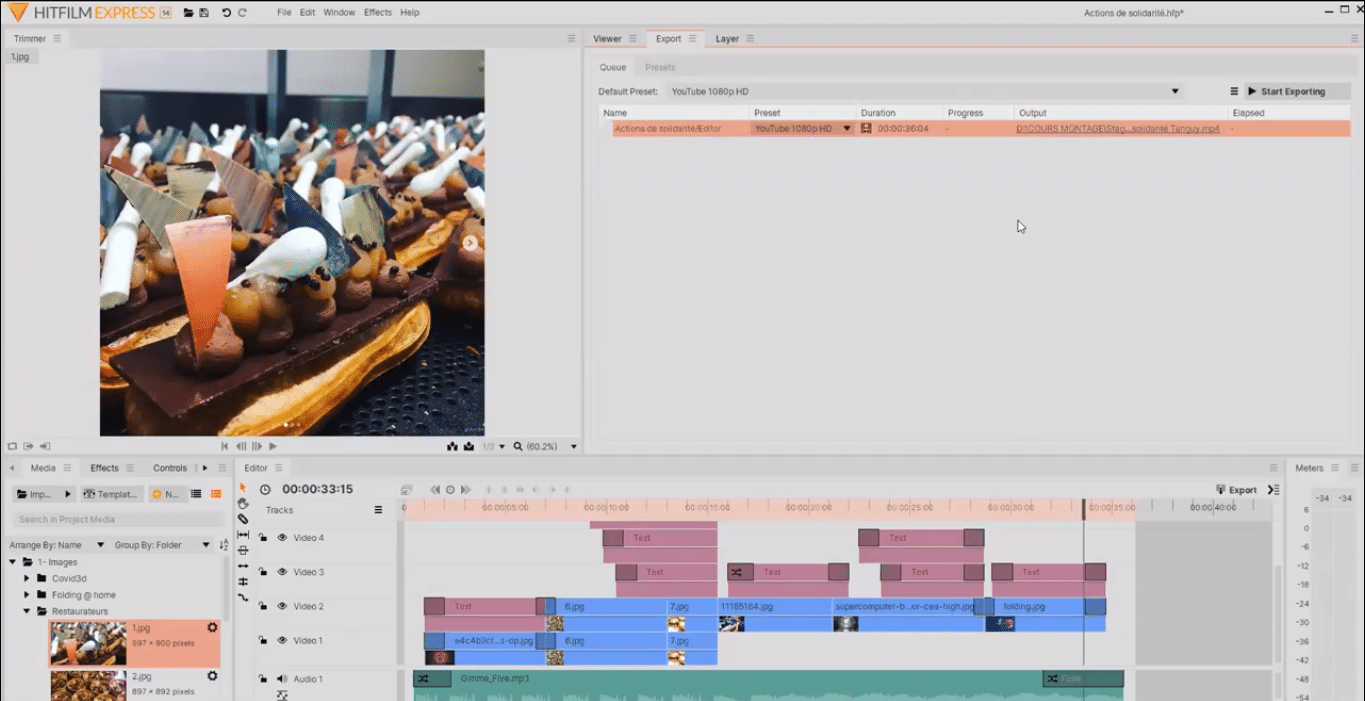This screenshot has height=701, width=1365.
Task: Open the Import options arrow
Action: point(68,494)
